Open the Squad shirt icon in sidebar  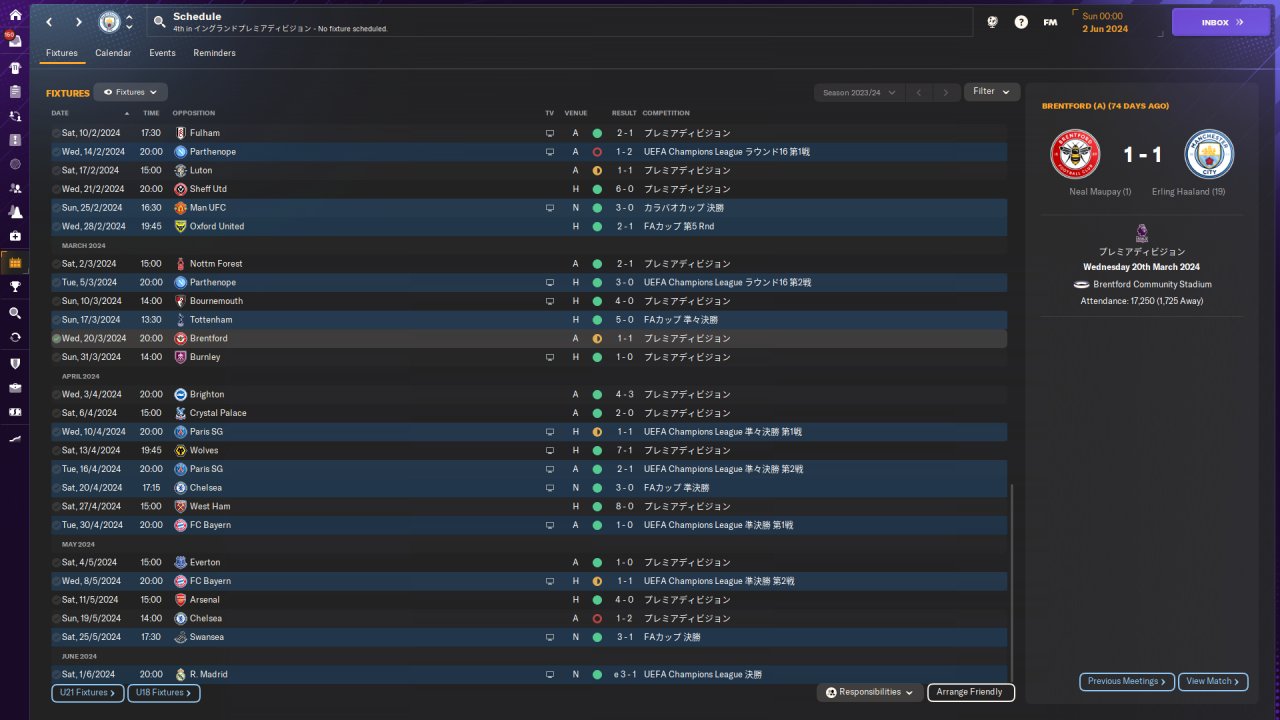pos(15,67)
